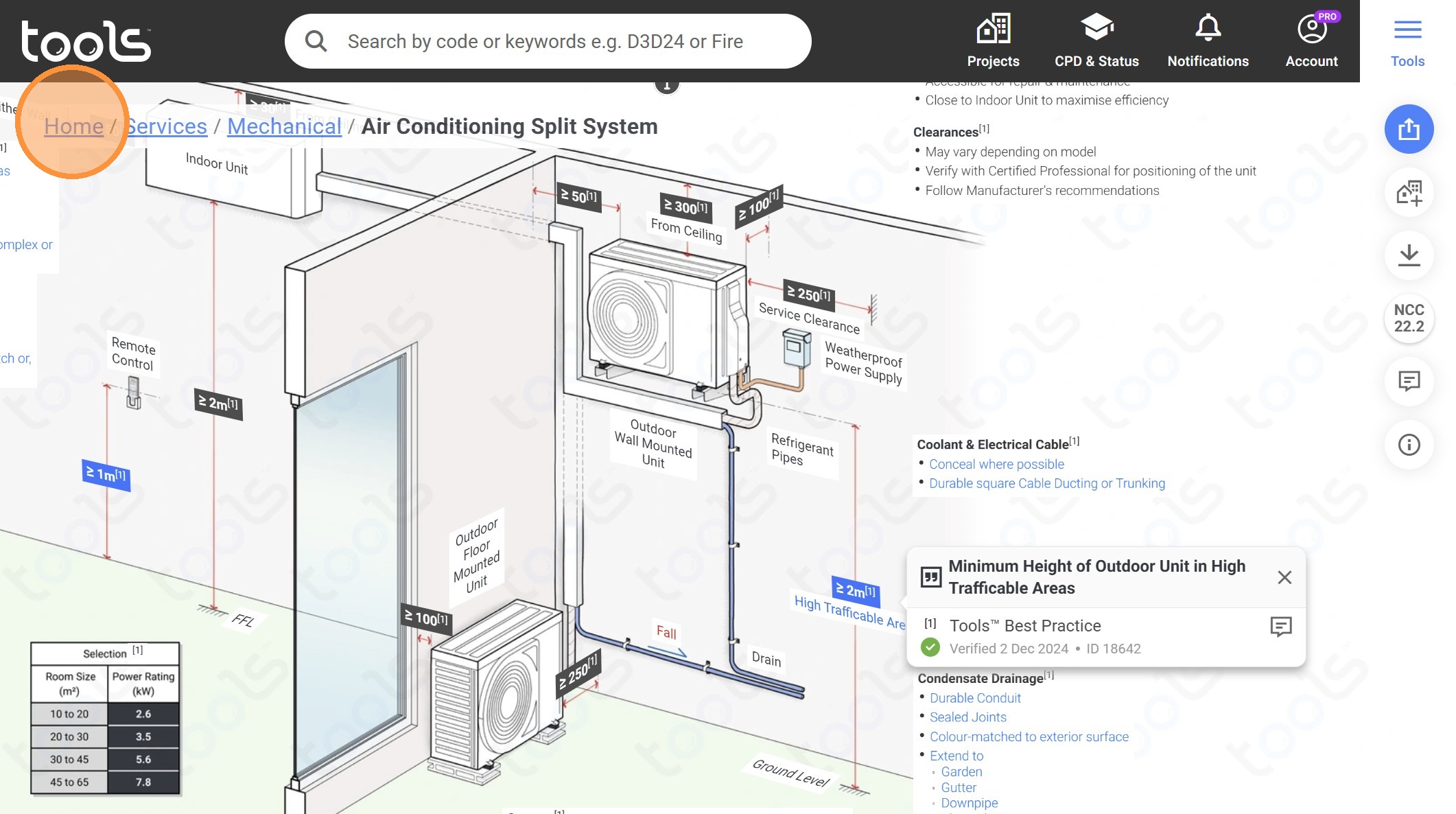Open the Tools hamburger menu

click(1407, 41)
